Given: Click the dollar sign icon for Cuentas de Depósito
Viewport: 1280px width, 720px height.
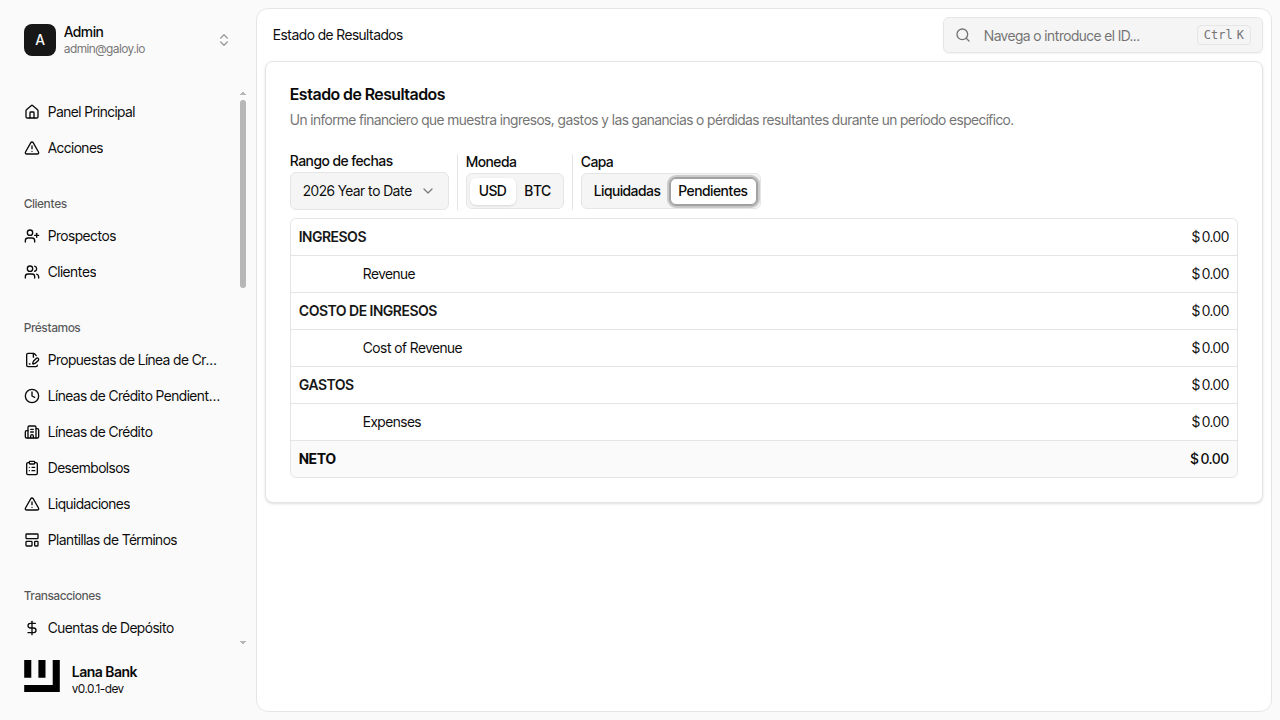Looking at the screenshot, I should click(x=32, y=628).
